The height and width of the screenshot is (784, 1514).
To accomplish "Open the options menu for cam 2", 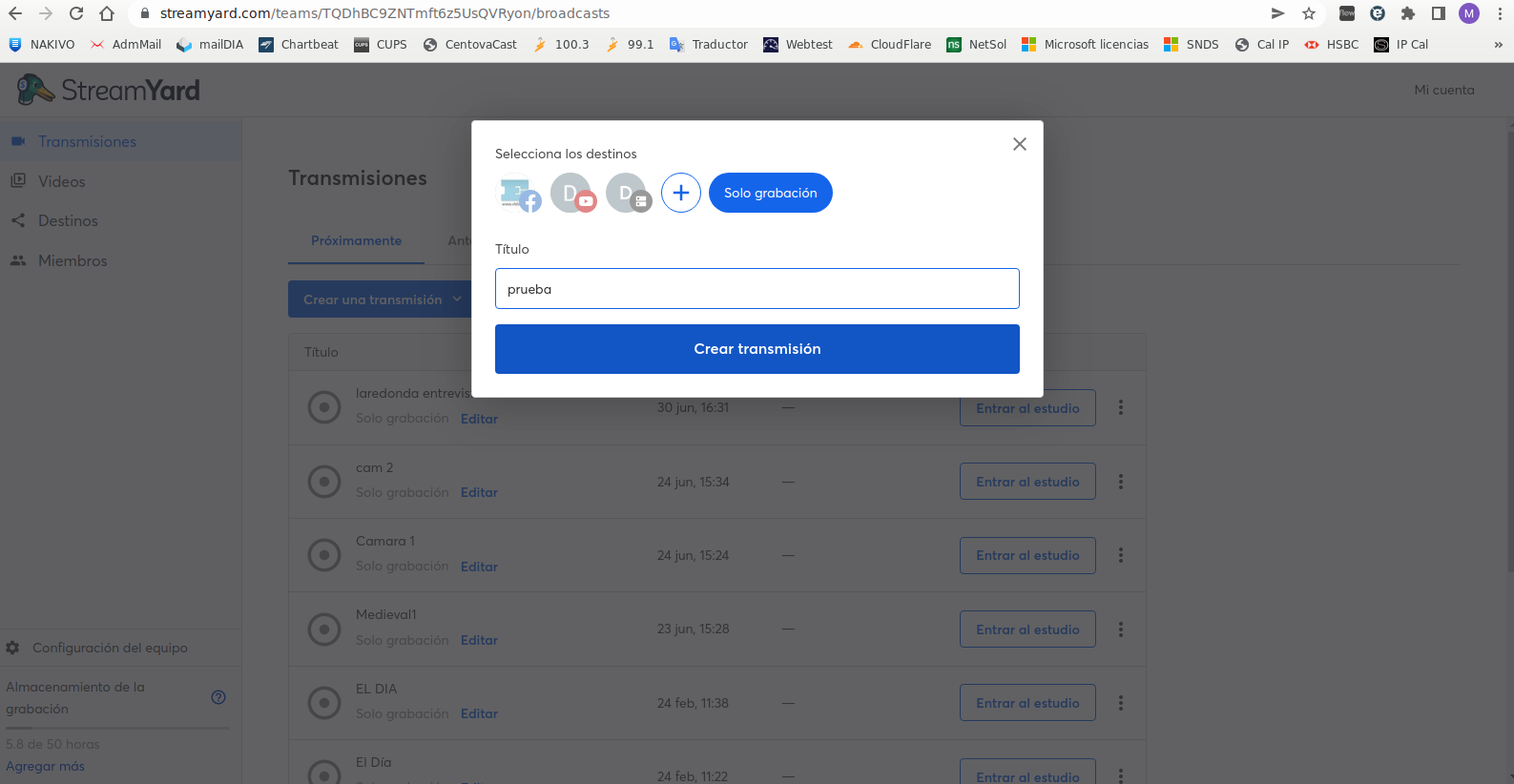I will 1120,482.
